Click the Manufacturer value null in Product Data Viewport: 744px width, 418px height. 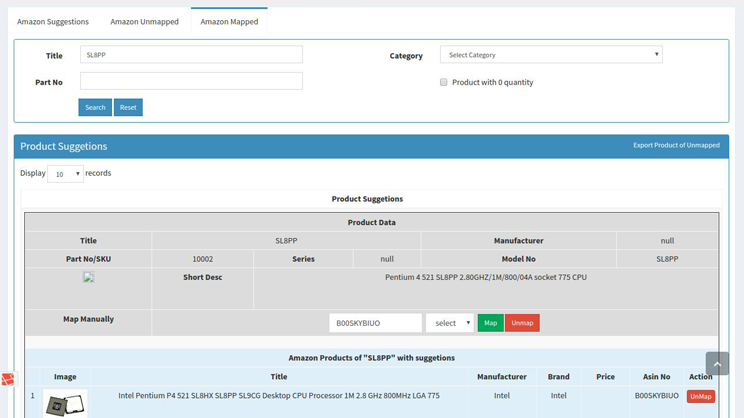coord(667,241)
